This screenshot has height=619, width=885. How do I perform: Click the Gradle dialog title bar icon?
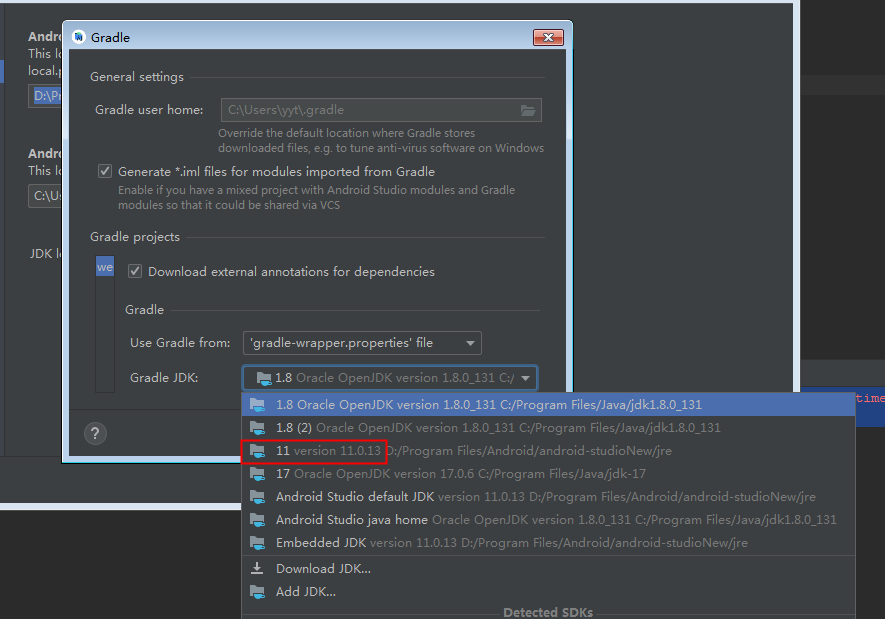tap(78, 37)
